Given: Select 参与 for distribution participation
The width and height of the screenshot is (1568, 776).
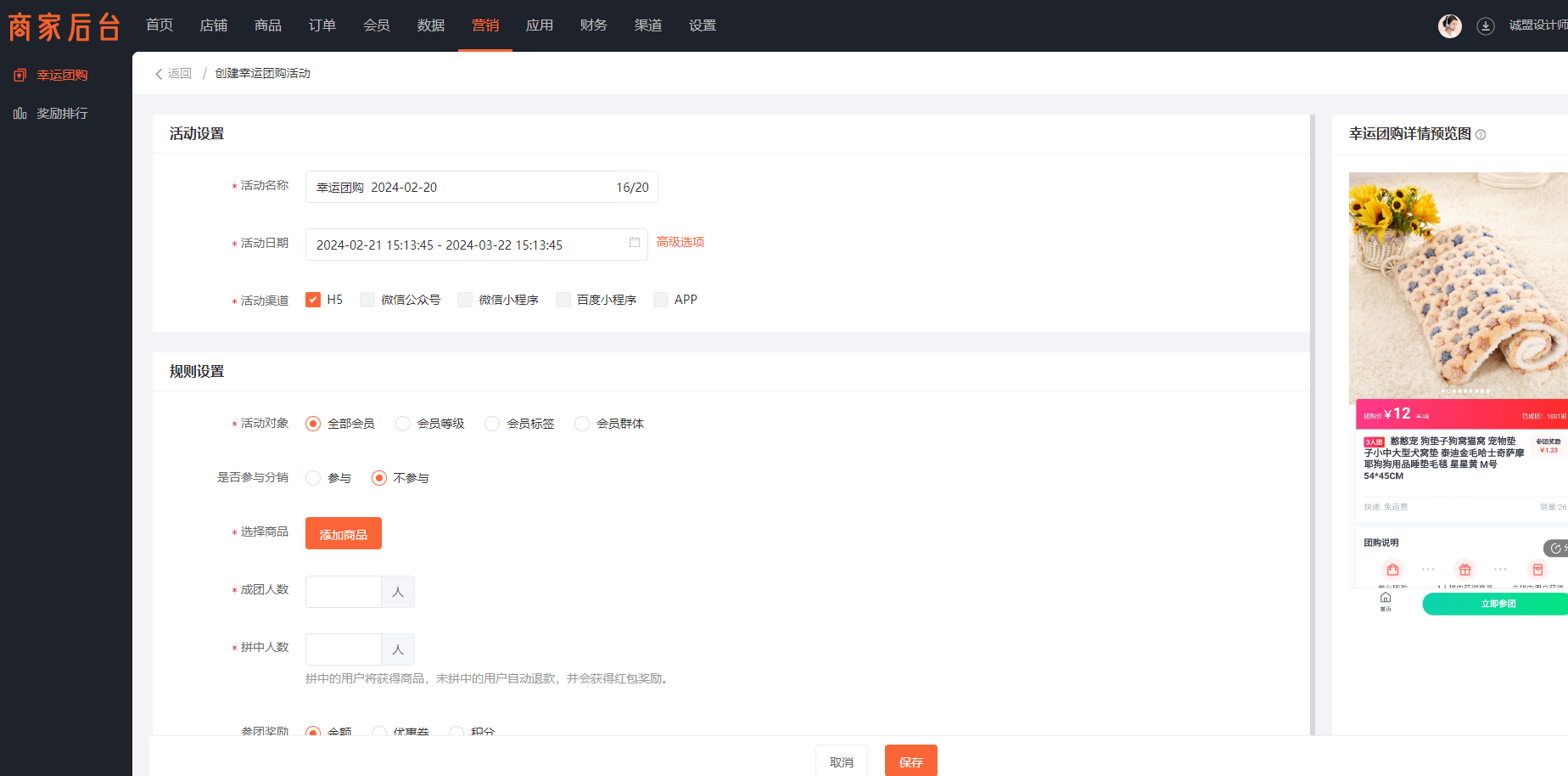Looking at the screenshot, I should (x=313, y=478).
